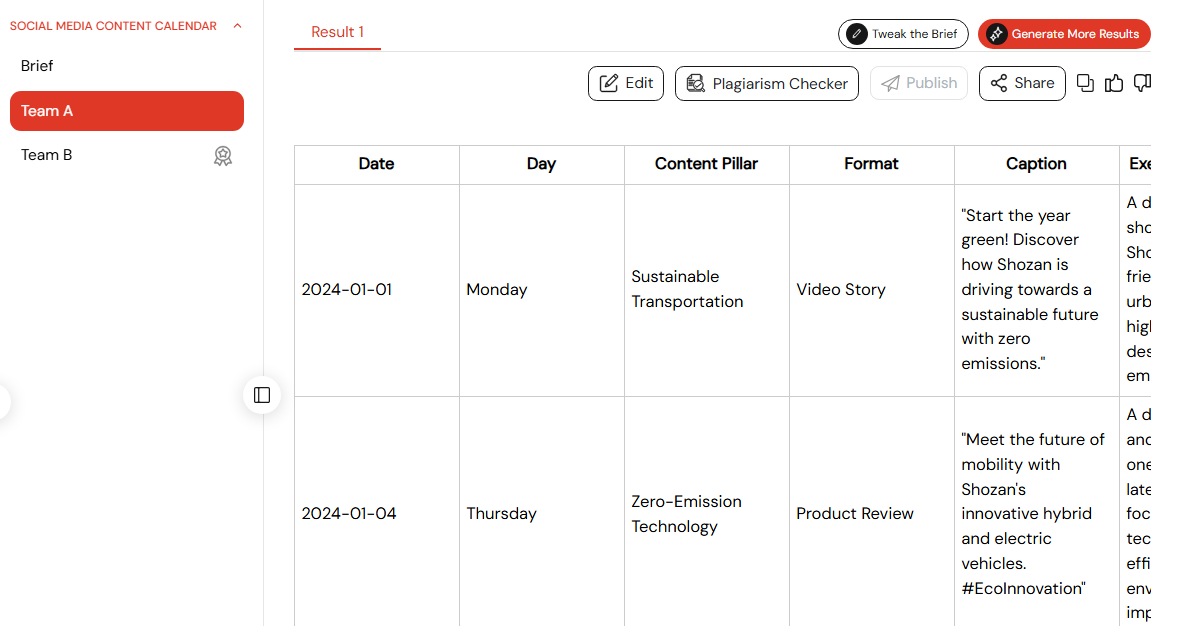The image size is (1177, 626).
Task: Select the Sustainable Transportation cell
Action: tap(707, 290)
